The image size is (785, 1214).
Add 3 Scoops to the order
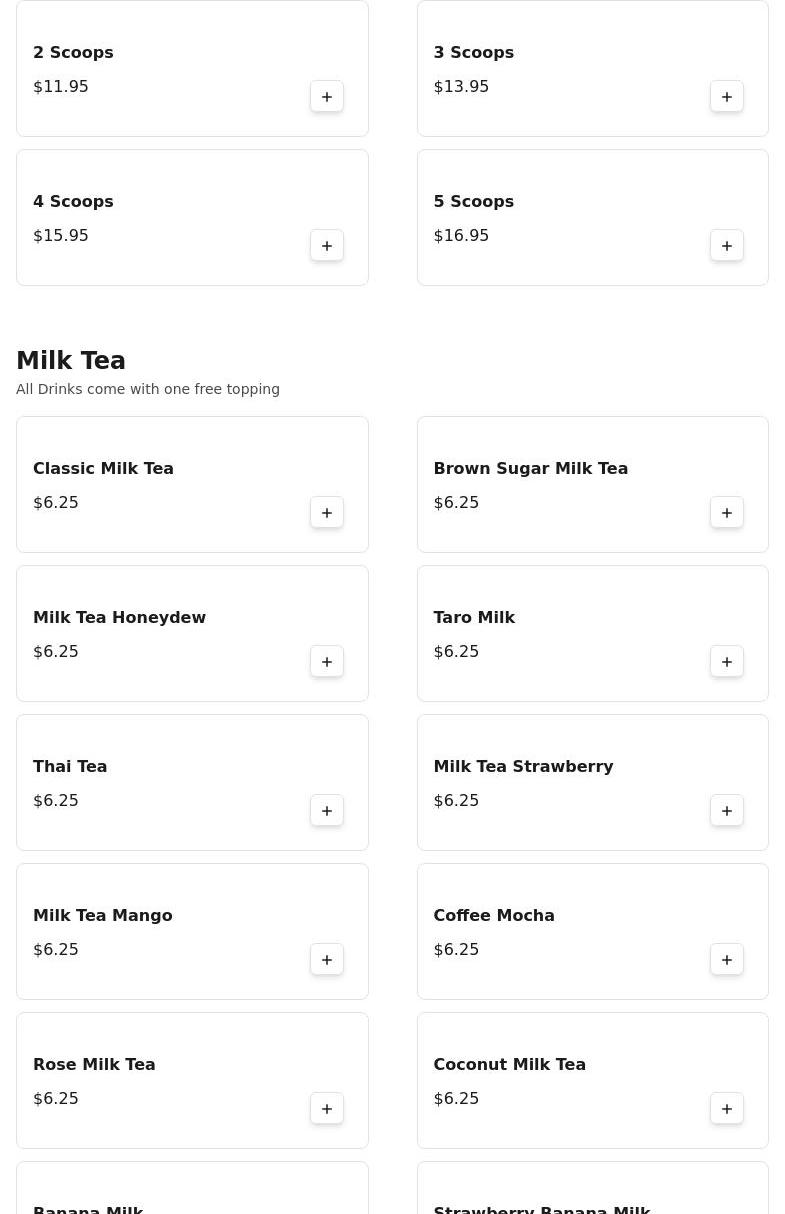click(x=727, y=97)
